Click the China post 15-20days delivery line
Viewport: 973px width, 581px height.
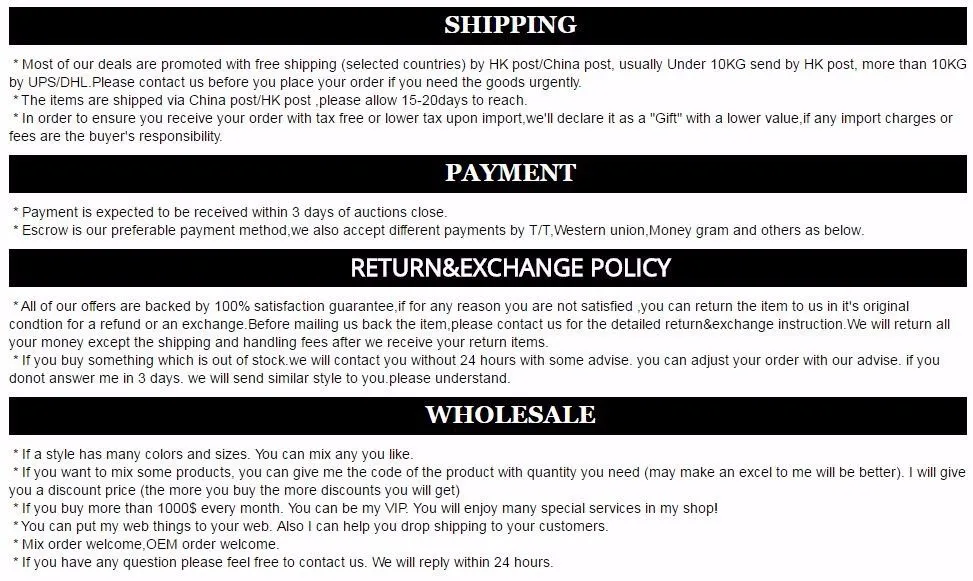click(270, 101)
